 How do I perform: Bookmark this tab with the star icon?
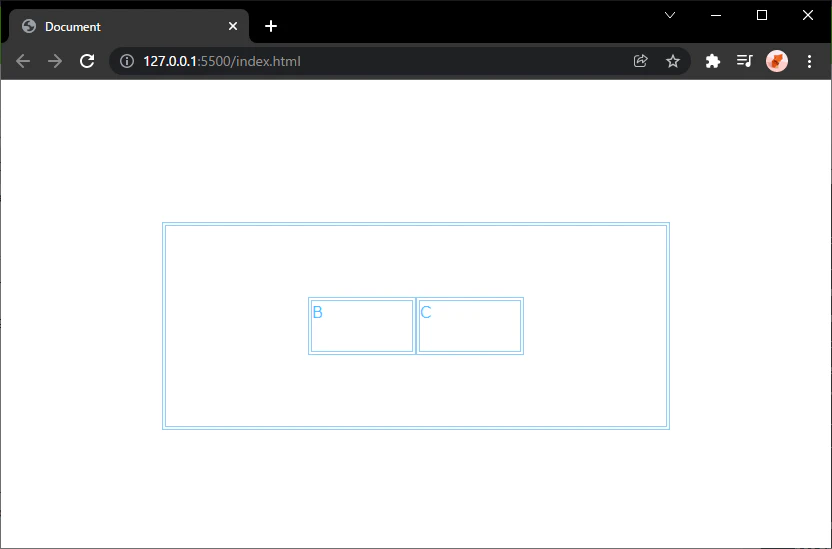673,61
